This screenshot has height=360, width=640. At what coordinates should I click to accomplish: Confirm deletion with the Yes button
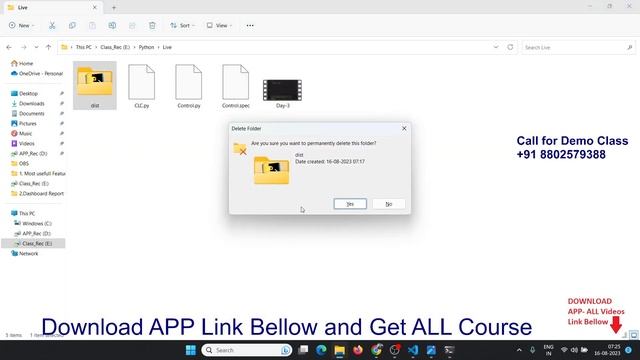[x=350, y=204]
